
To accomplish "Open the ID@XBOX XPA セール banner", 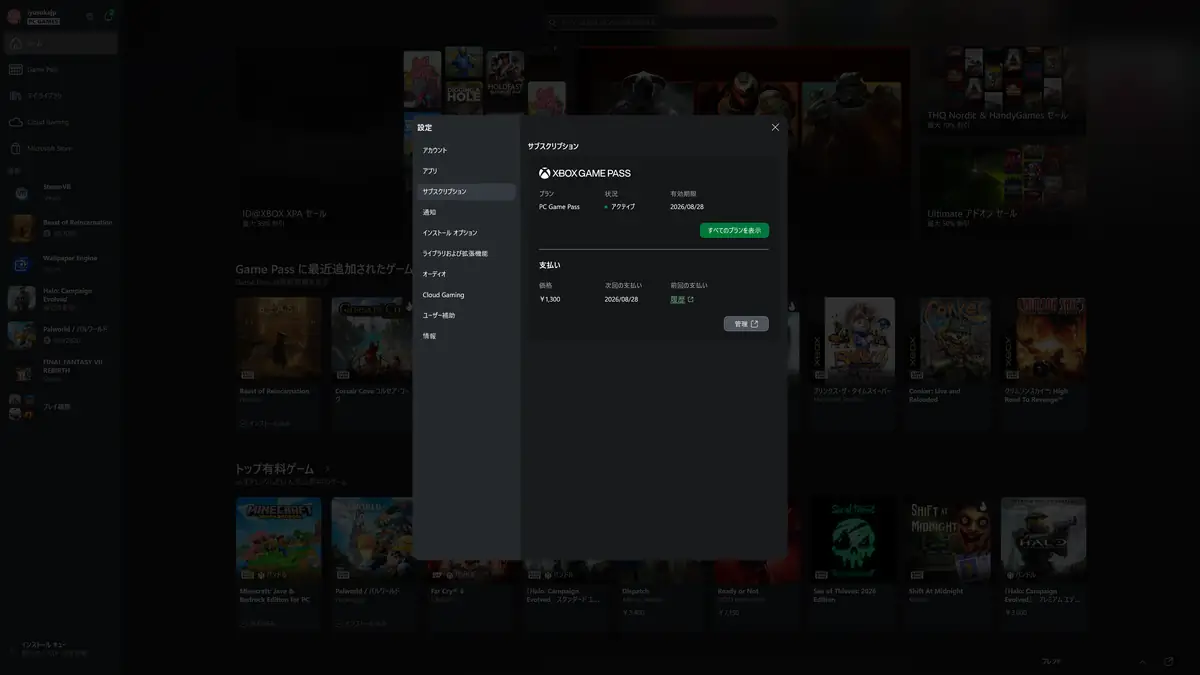I will pos(318,140).
